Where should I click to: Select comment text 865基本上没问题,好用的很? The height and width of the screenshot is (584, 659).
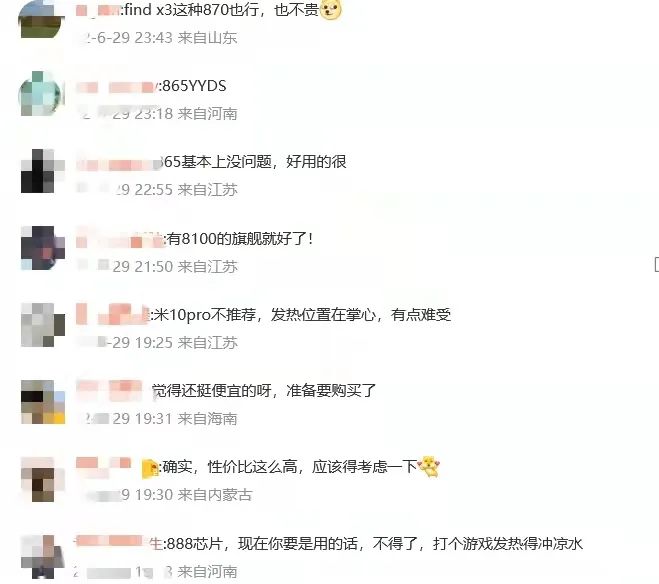[x=253, y=162]
